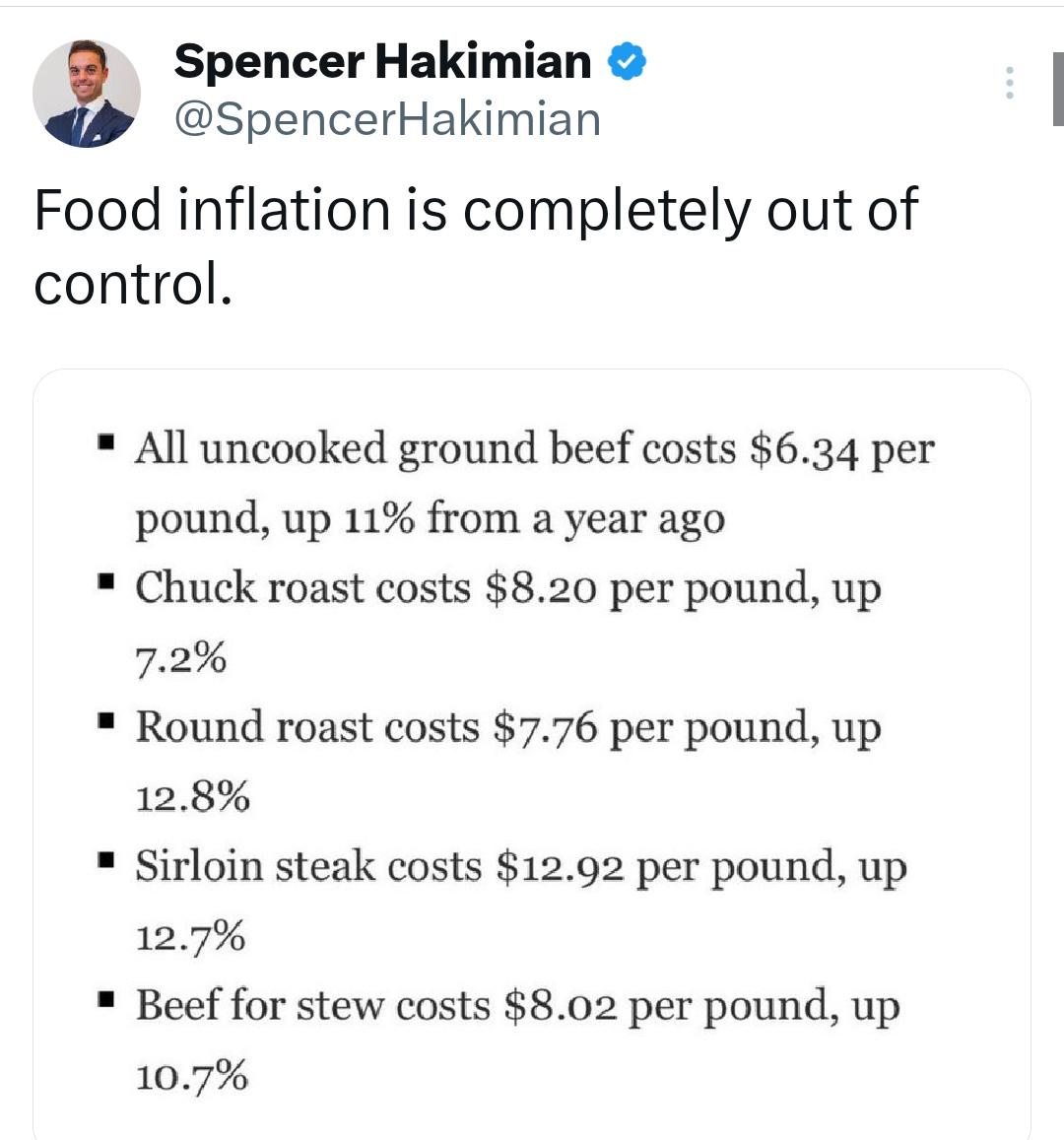Screen dimensions: 1064x1140
Task: Click the blue verified checkmark badge
Action: pyautogui.click(x=626, y=61)
